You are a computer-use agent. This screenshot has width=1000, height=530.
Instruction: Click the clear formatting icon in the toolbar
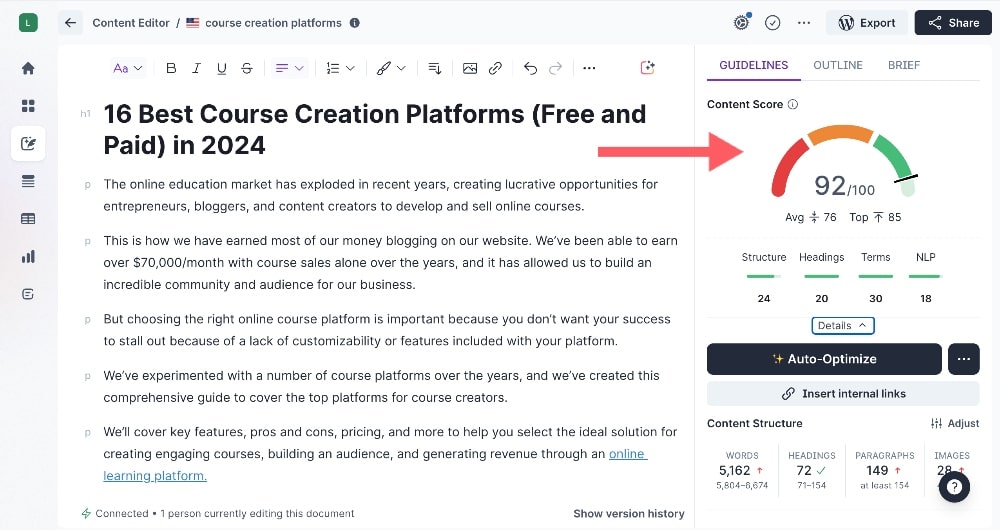(x=435, y=68)
